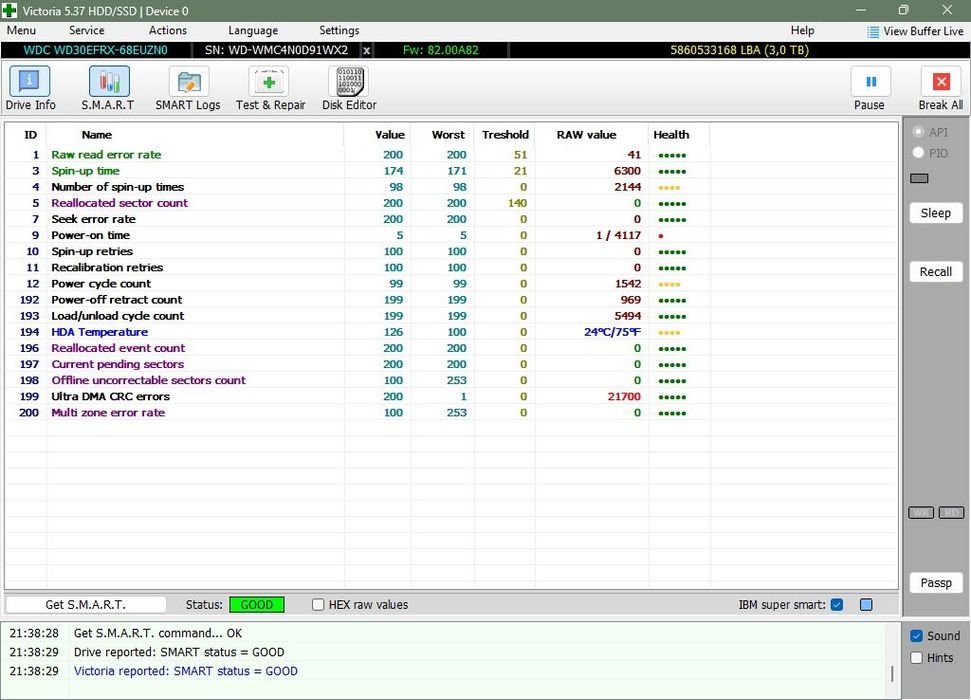Click the green GOOD status indicator
Viewport: 971px width, 700px height.
tap(257, 605)
